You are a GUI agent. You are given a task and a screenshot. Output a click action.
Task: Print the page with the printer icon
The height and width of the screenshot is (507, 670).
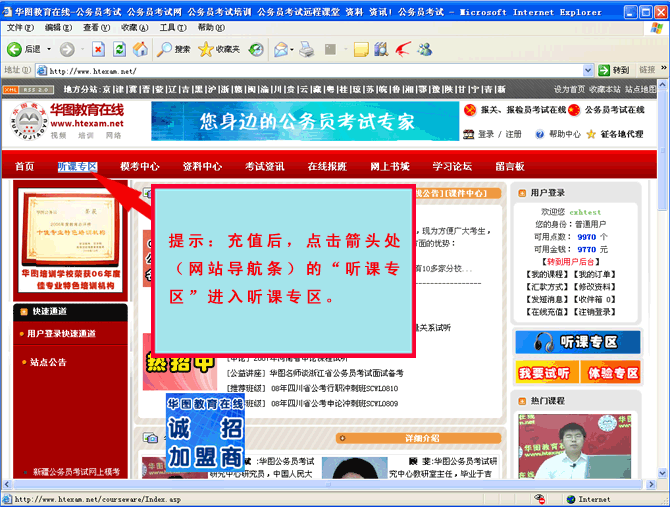tap(306, 50)
